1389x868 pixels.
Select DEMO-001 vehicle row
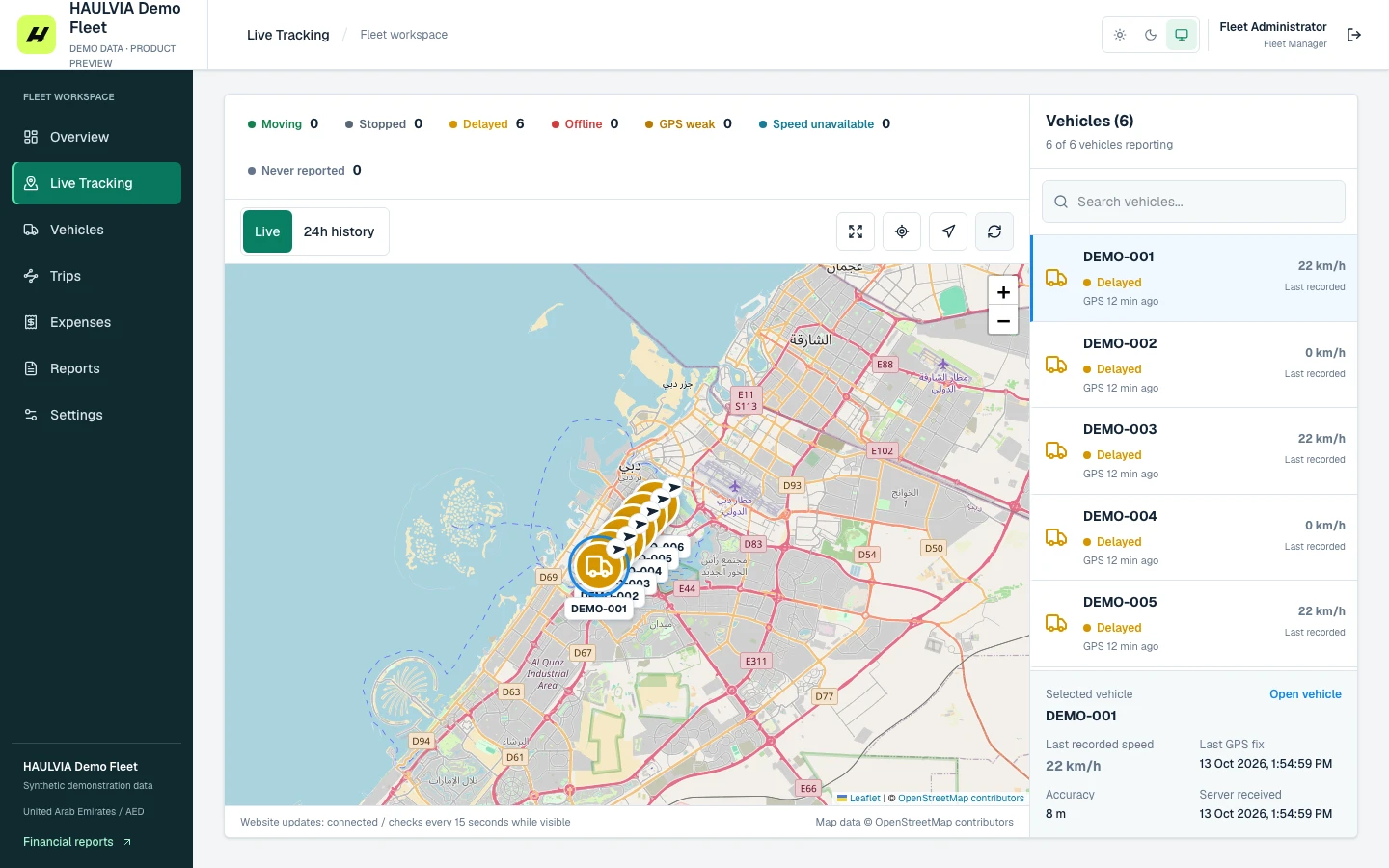pyautogui.click(x=1194, y=279)
